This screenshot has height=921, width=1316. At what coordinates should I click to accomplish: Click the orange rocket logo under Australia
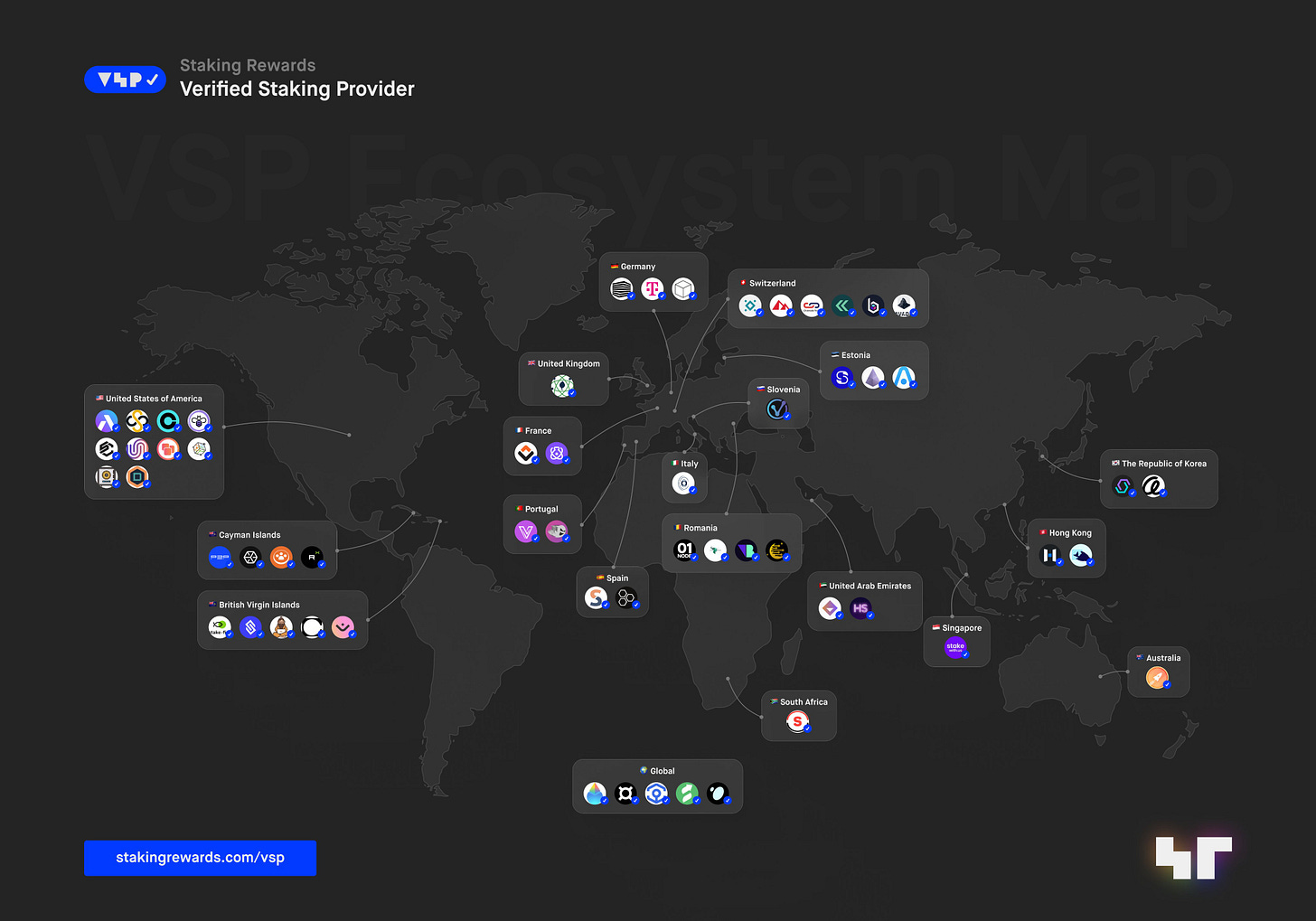(1158, 678)
